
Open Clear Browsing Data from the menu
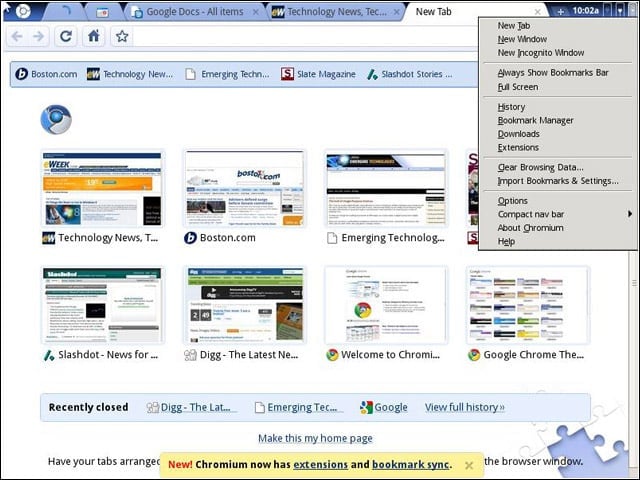tap(540, 167)
